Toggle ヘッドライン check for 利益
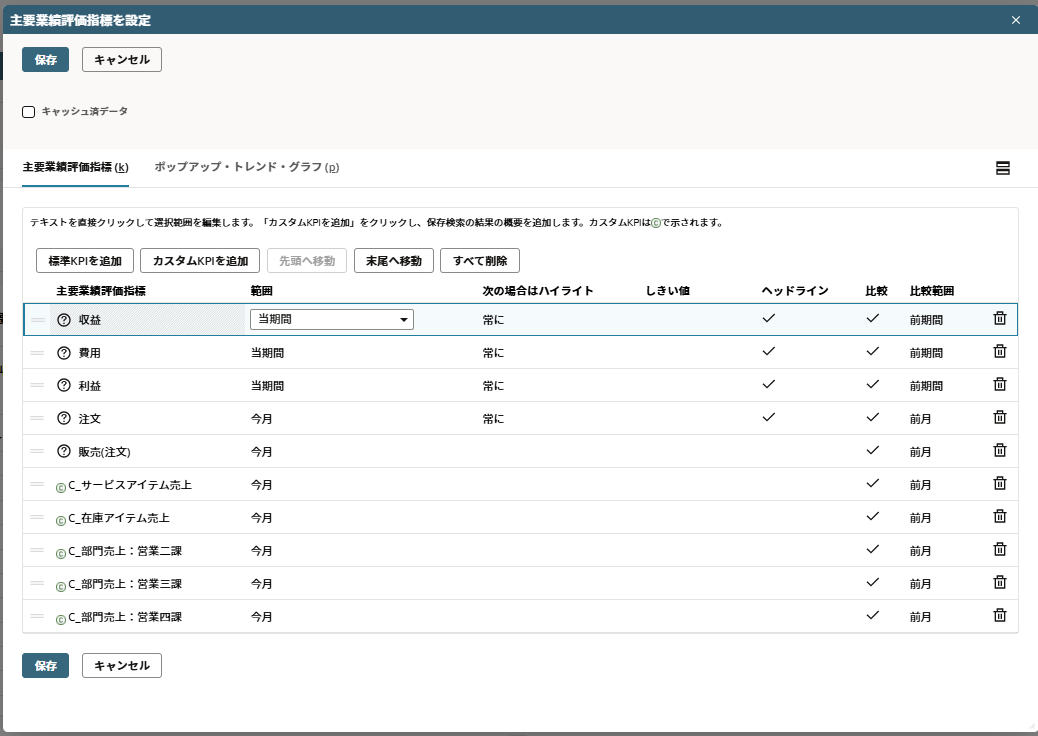 tap(769, 385)
